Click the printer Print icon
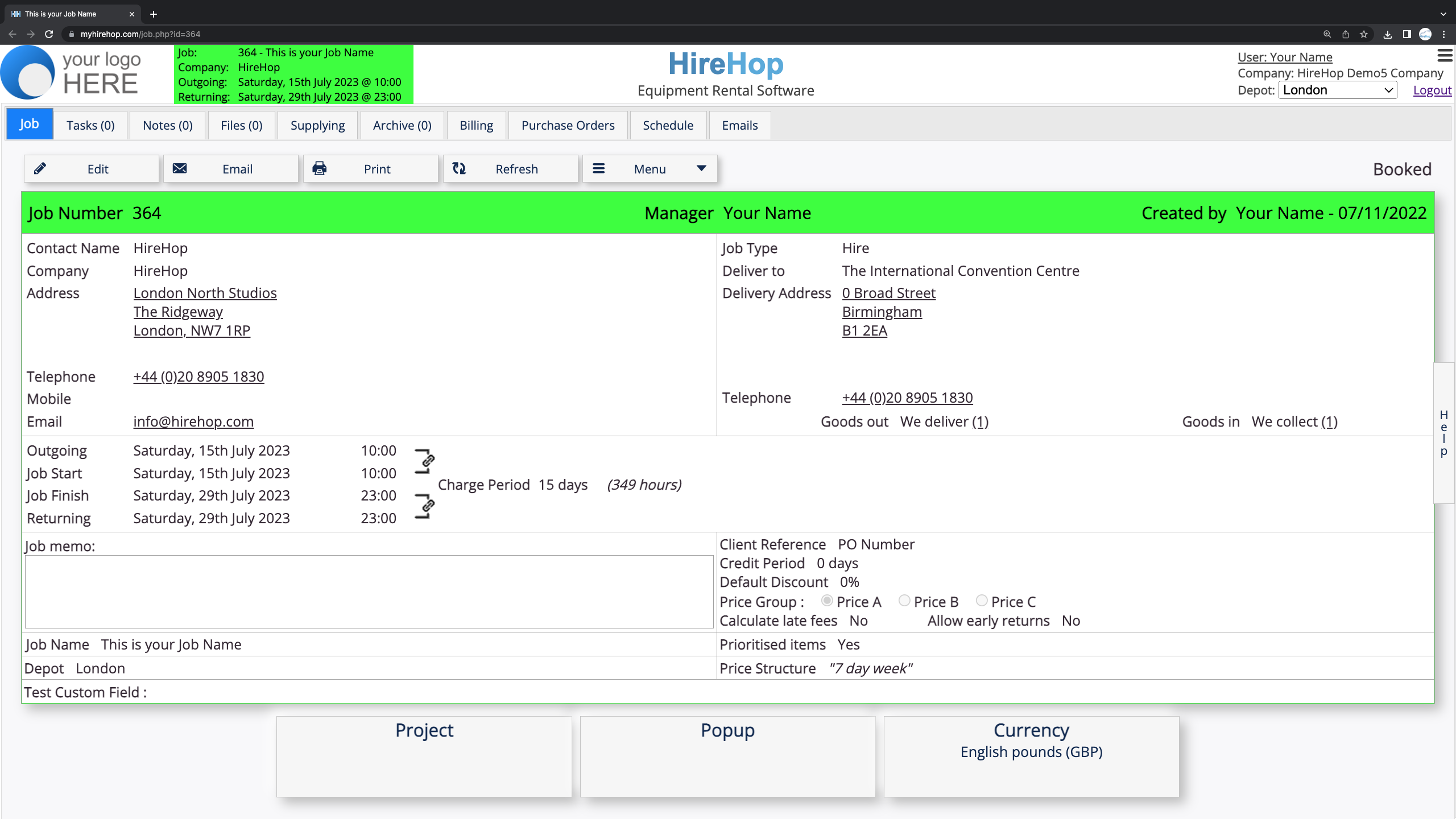1456x819 pixels. [x=320, y=168]
